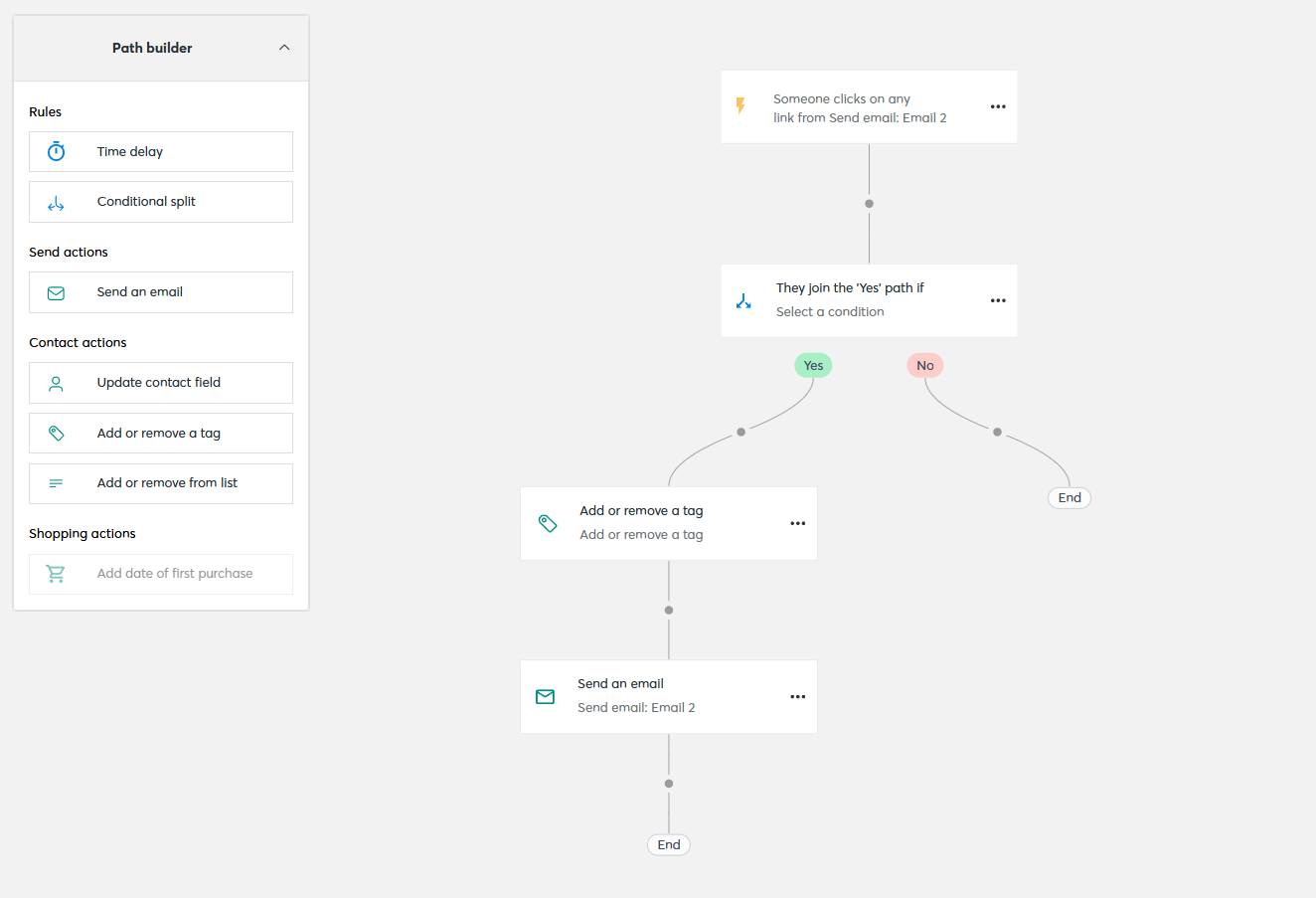Choose Send an email action in panel
The width and height of the screenshot is (1316, 898).
(x=161, y=292)
